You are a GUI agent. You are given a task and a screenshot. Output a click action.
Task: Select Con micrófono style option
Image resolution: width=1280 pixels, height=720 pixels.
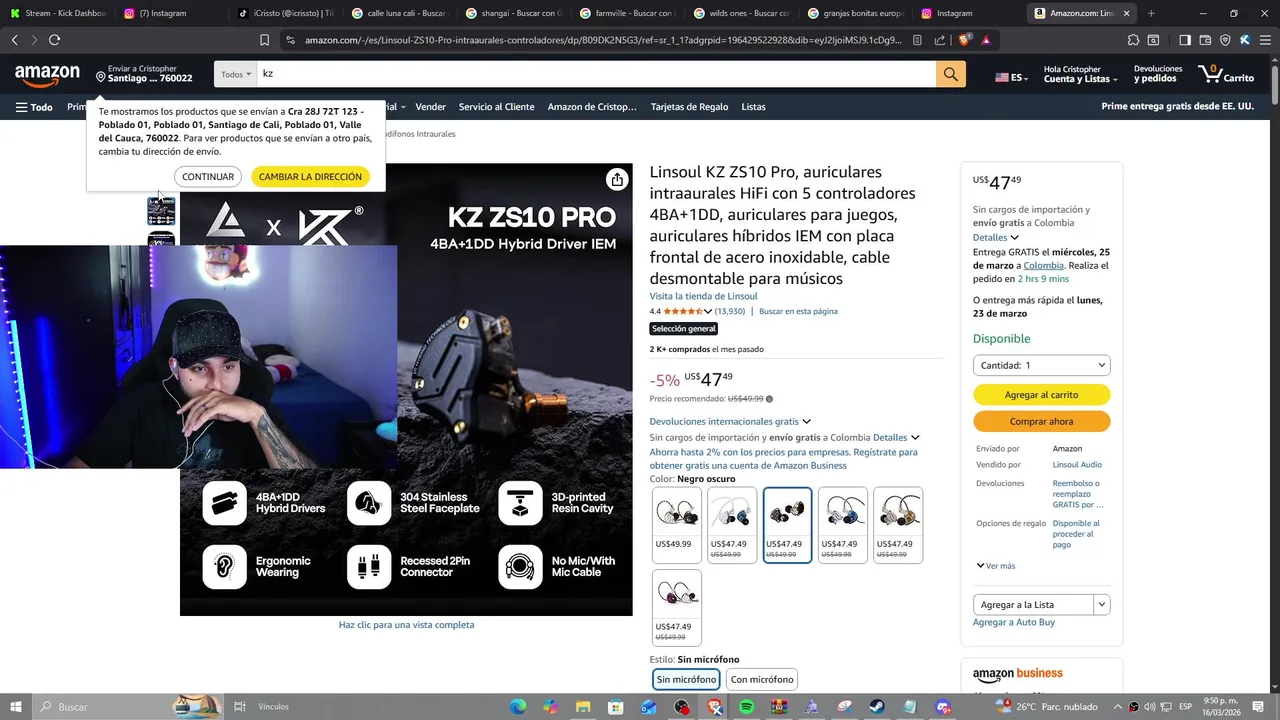[x=762, y=679]
